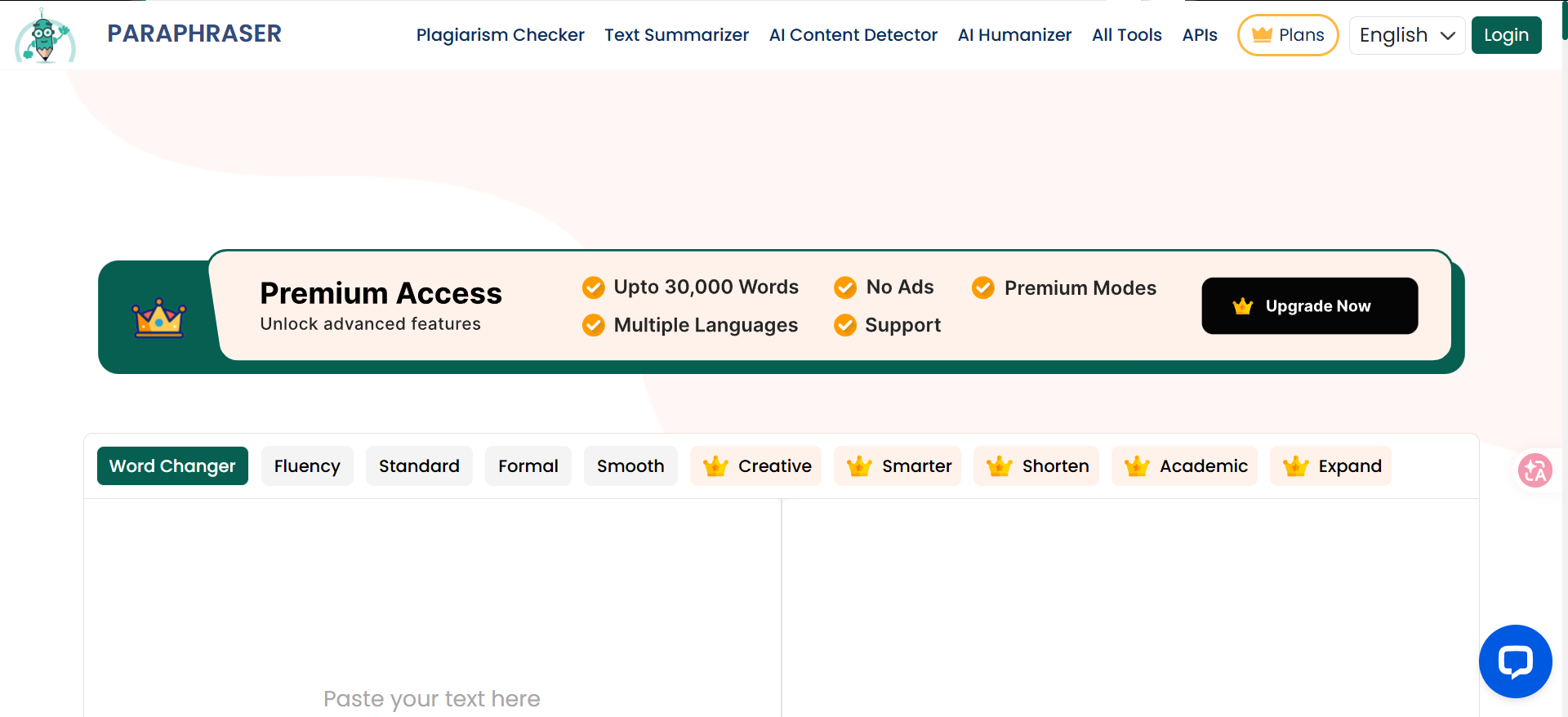Go to Text Summarizer page

point(677,35)
